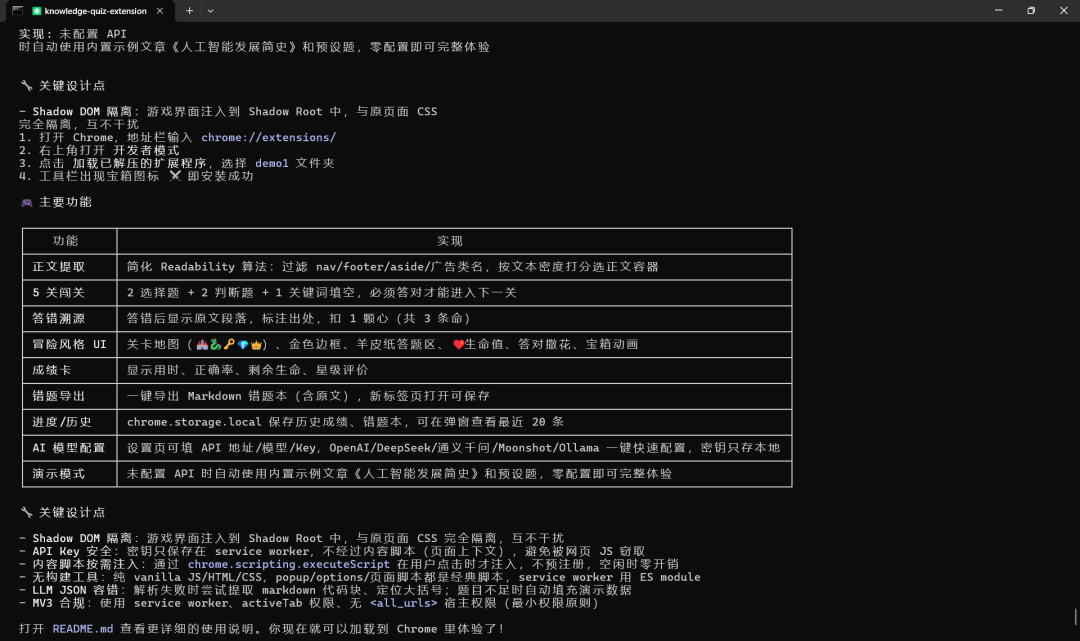Click the wrench emoji above the Shadow DOM bullet list
The height and width of the screenshot is (641, 1080).
click(27, 512)
